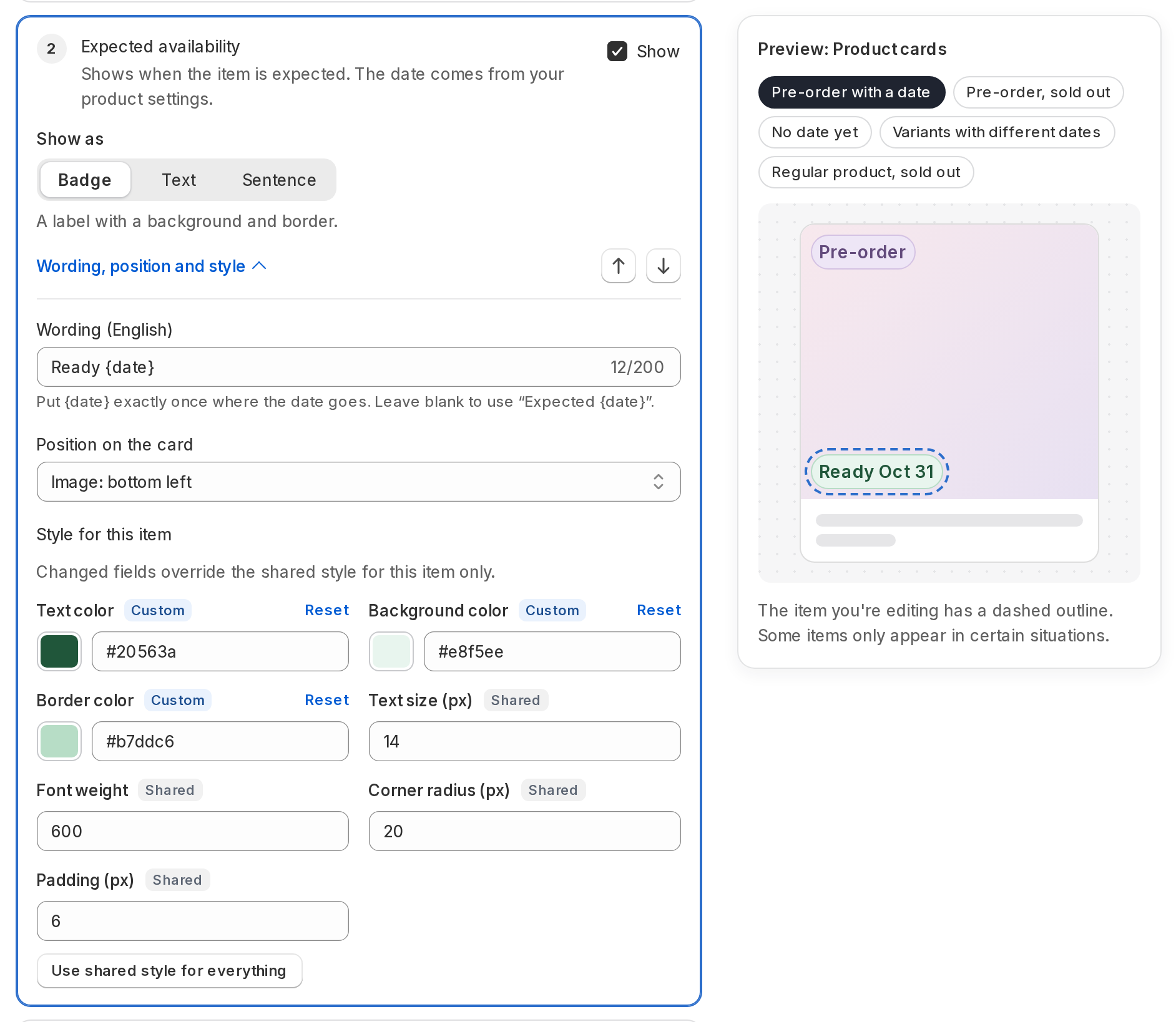The height and width of the screenshot is (1022, 1176).
Task: Toggle the Show checkbox
Action: [x=617, y=51]
